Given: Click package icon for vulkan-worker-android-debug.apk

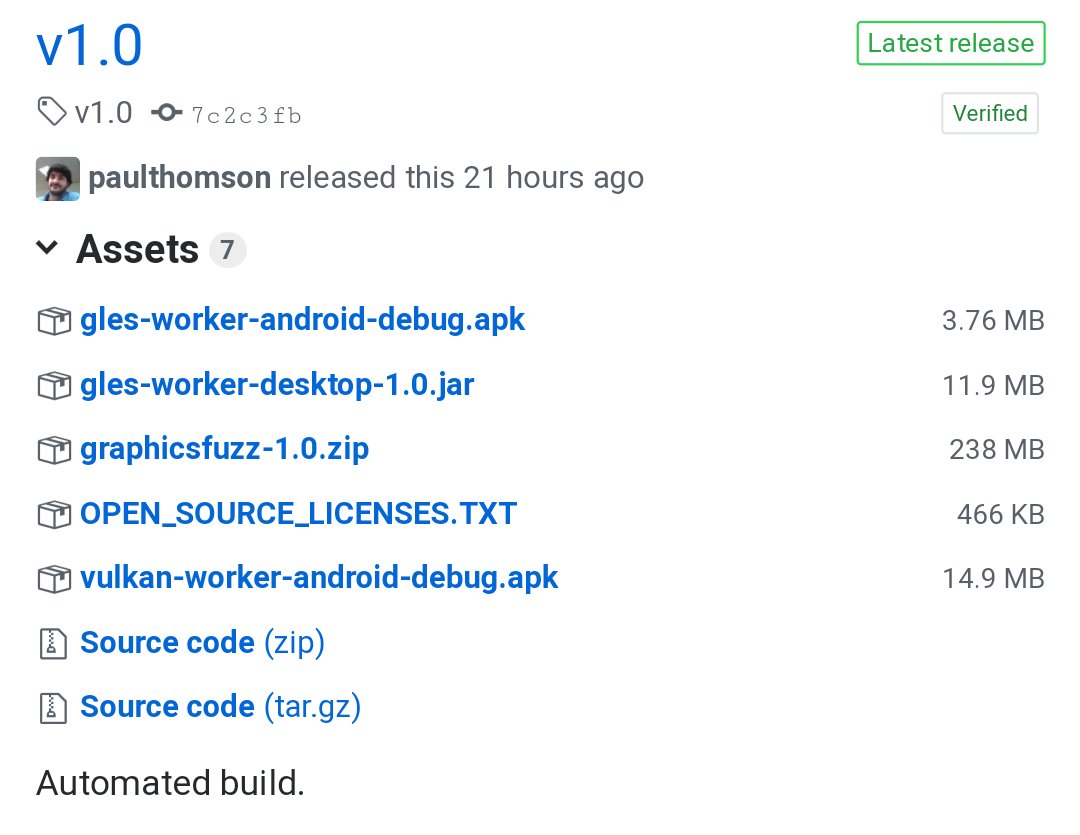Looking at the screenshot, I should click(54, 579).
